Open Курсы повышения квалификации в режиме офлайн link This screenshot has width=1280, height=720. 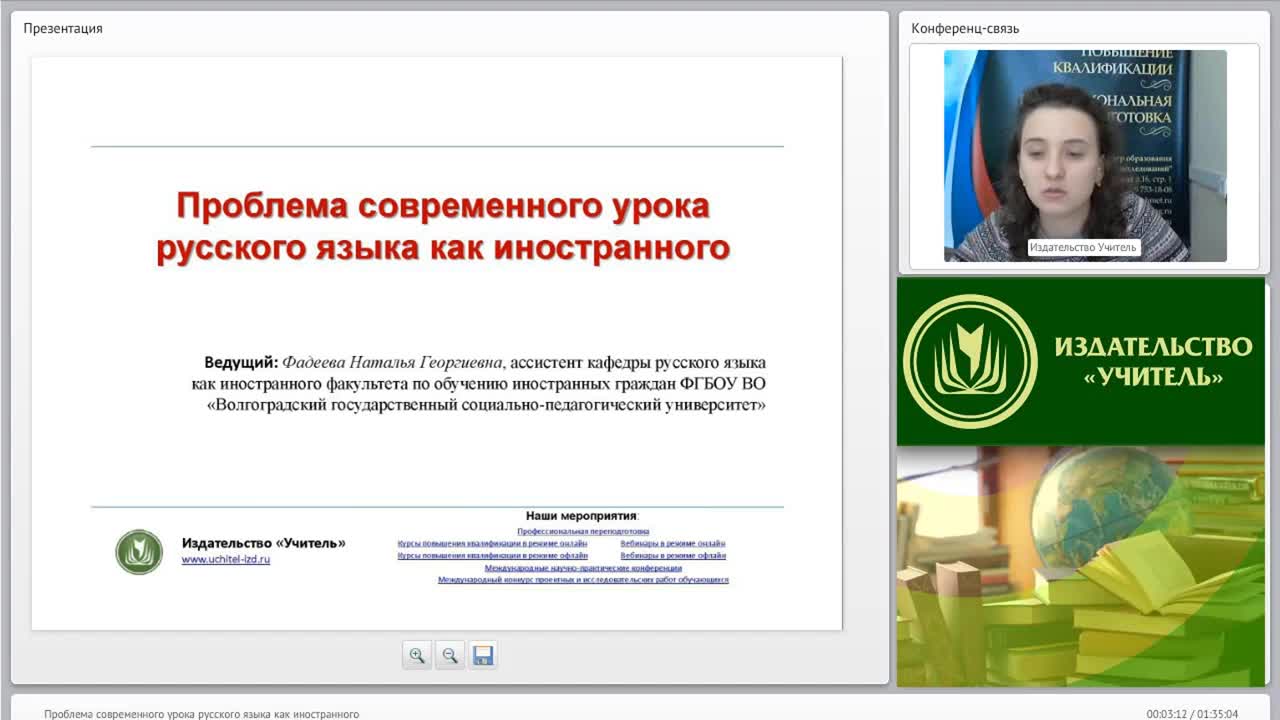click(492, 556)
